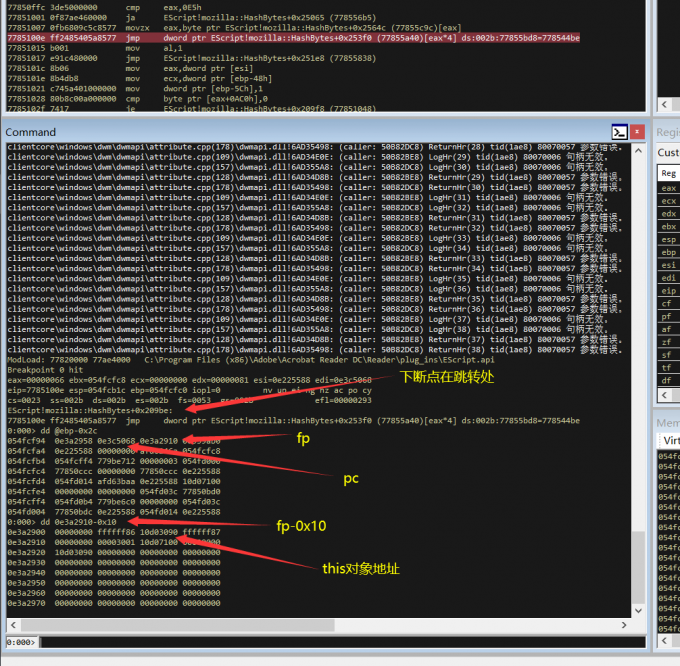Click the Memory pane scroll left arrow
The image size is (680, 666).
tap(664, 640)
